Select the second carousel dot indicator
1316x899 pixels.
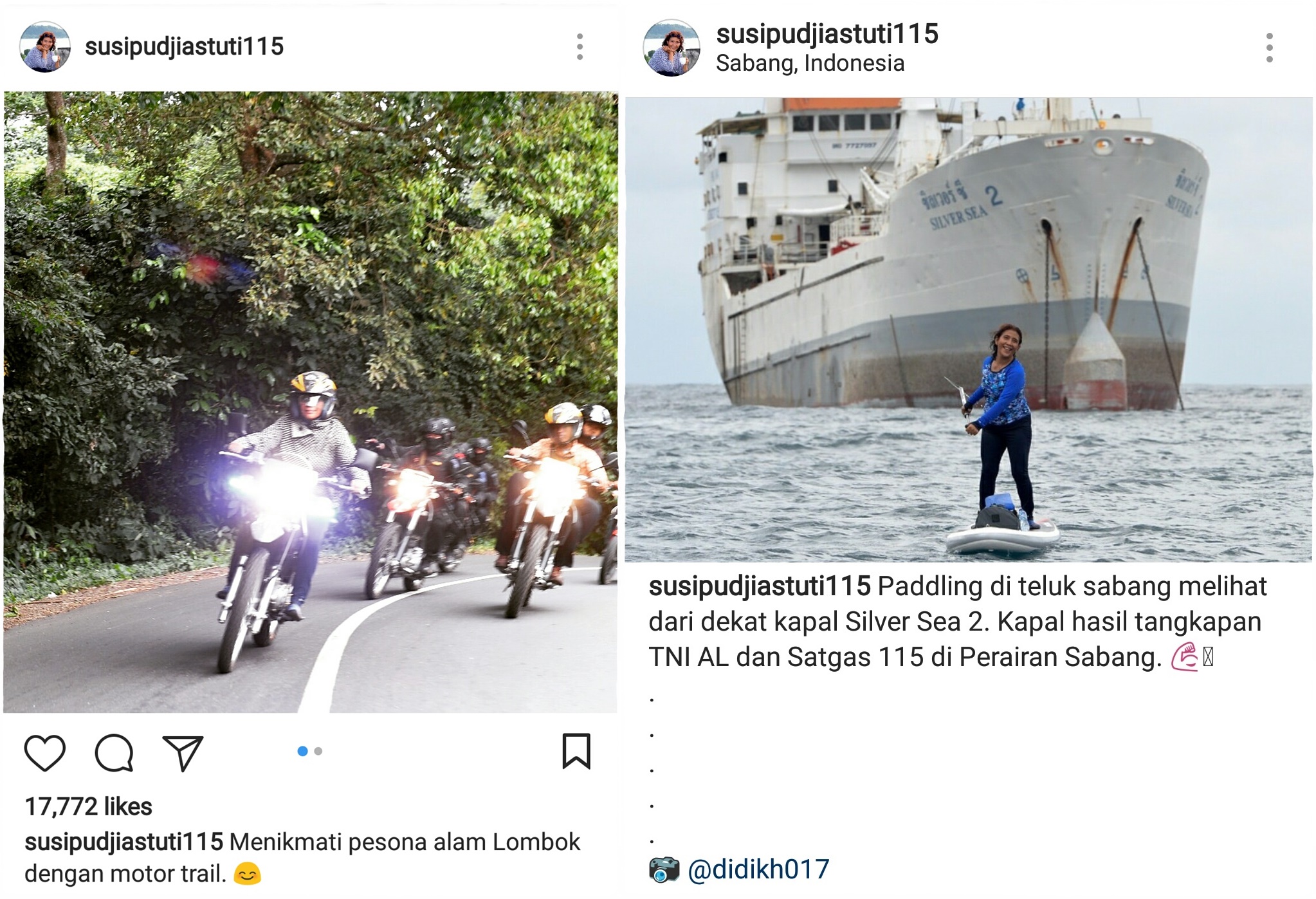point(318,751)
